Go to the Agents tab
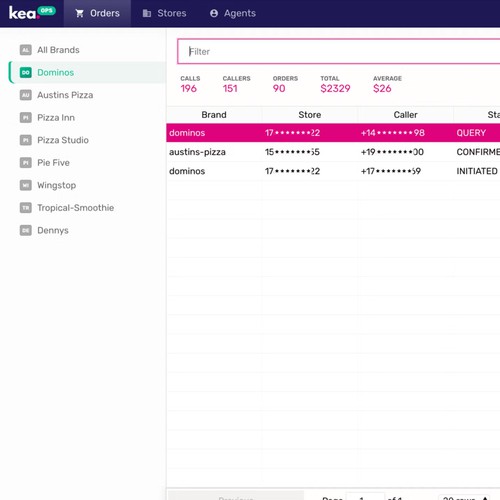500x500 pixels. click(x=233, y=13)
